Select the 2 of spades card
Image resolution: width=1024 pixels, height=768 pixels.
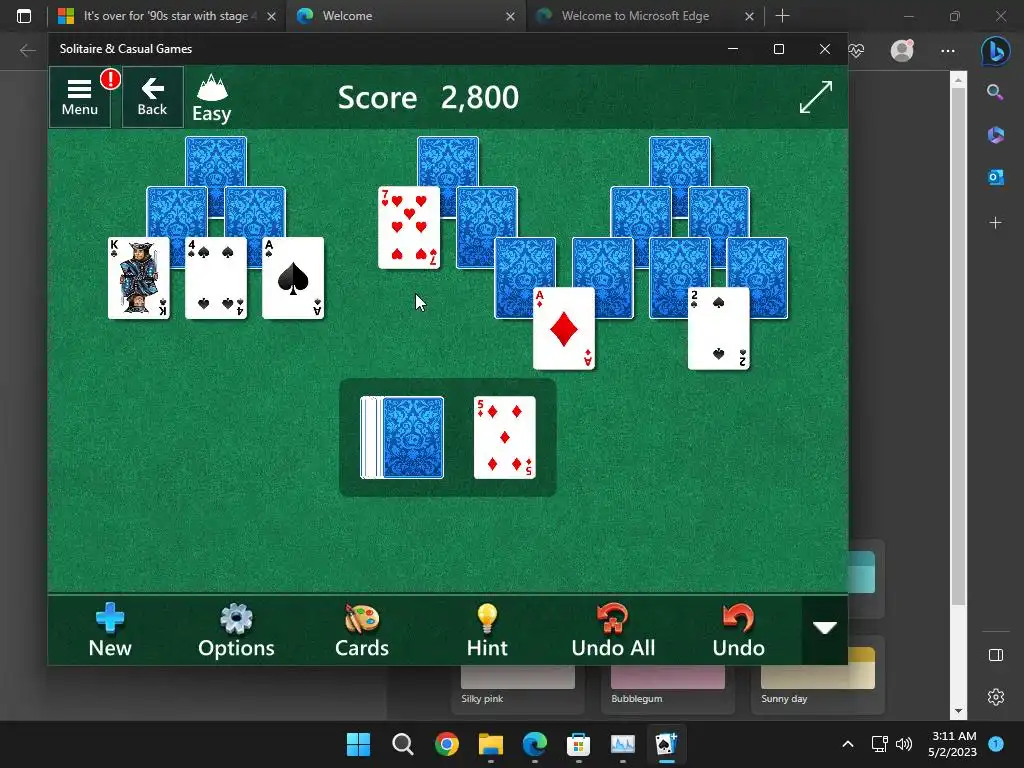point(718,328)
